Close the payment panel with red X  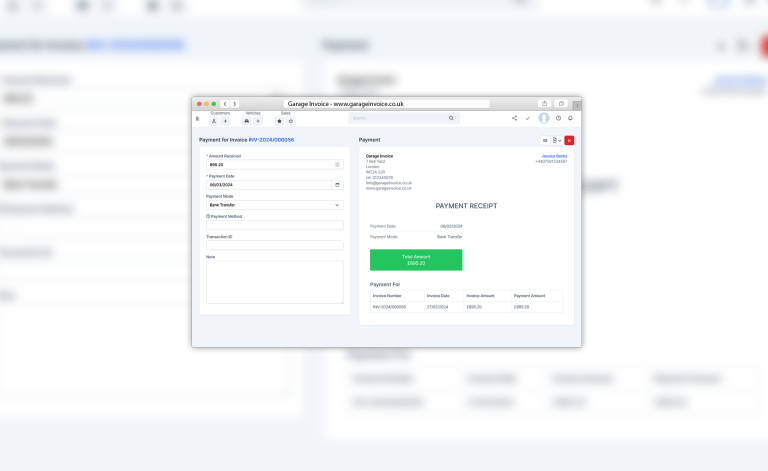coord(569,140)
